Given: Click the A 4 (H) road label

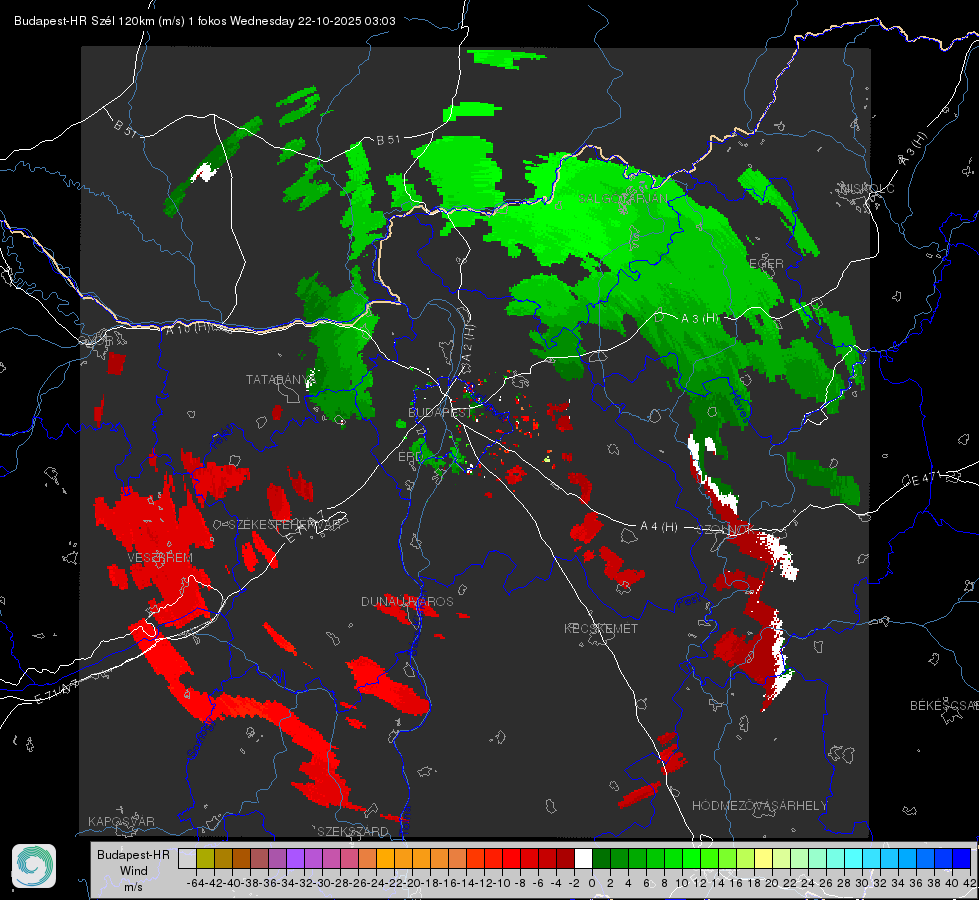Looking at the screenshot, I should pyautogui.click(x=659, y=527).
